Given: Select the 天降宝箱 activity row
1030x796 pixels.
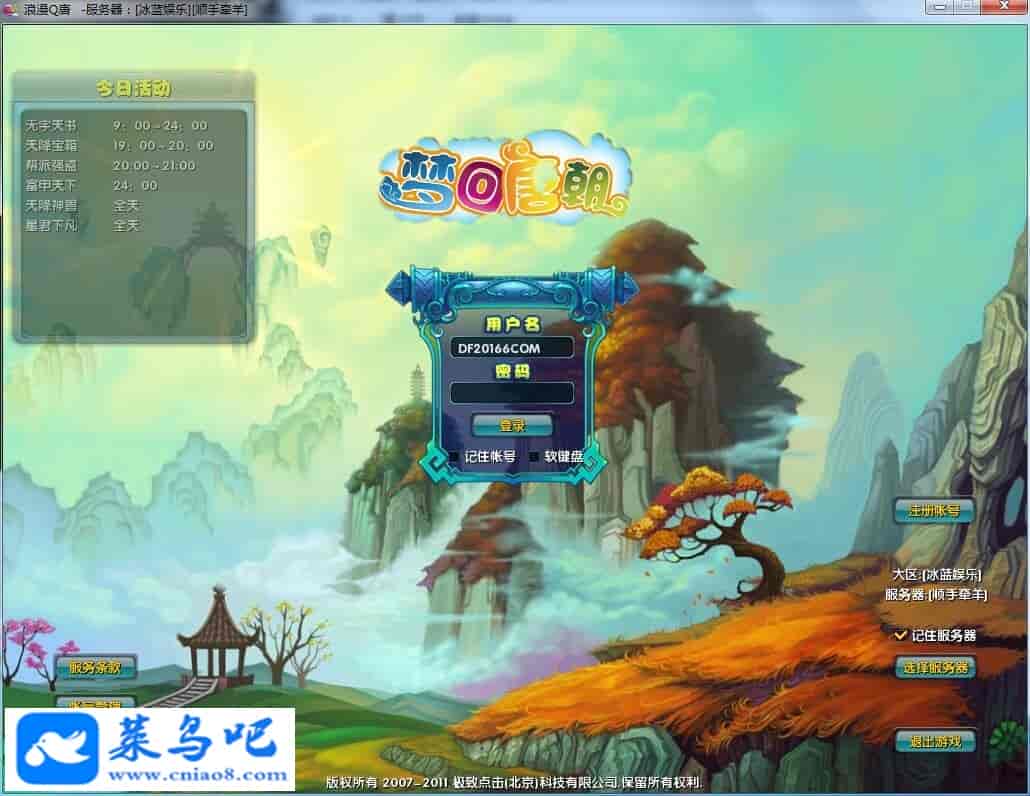Looking at the screenshot, I should pyautogui.click(x=120, y=145).
